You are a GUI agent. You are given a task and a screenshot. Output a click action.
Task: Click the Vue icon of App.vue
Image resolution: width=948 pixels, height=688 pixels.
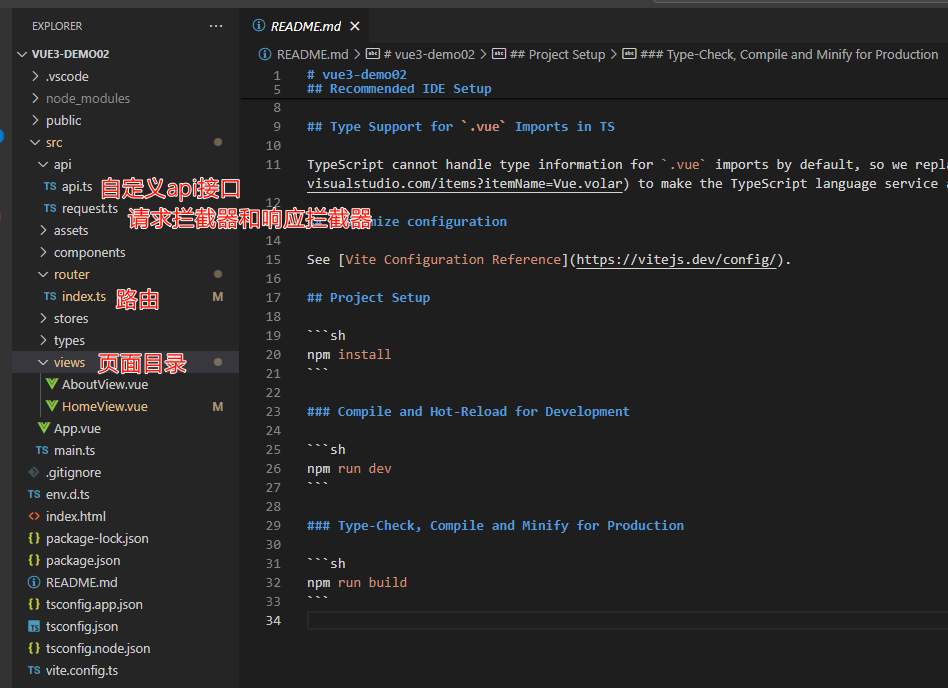[44, 428]
